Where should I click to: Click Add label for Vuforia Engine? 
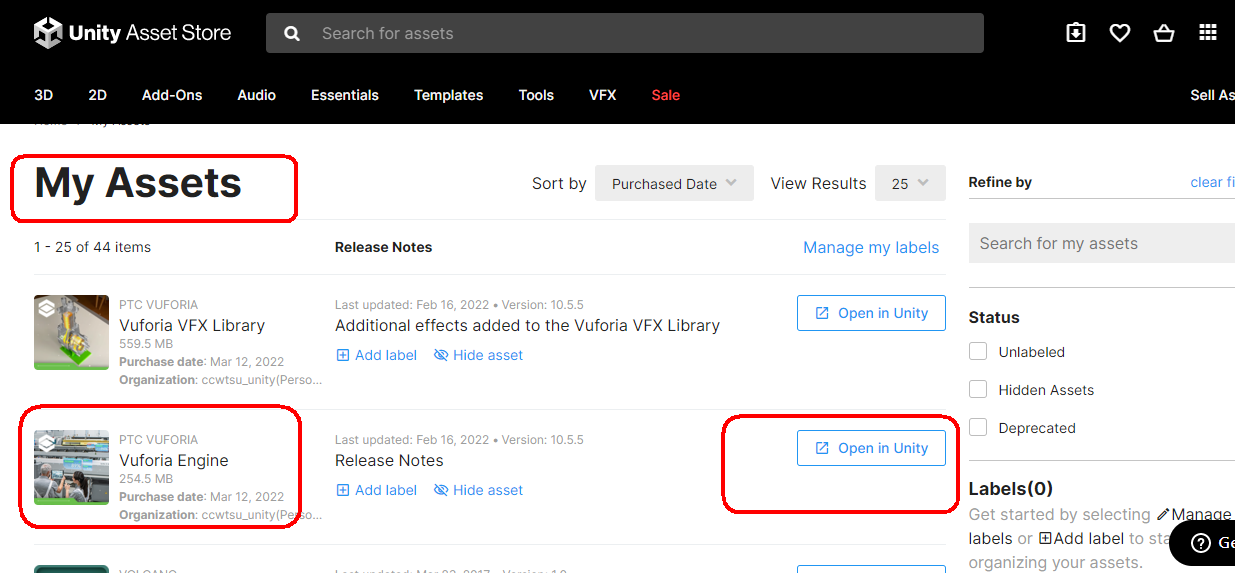coord(376,490)
